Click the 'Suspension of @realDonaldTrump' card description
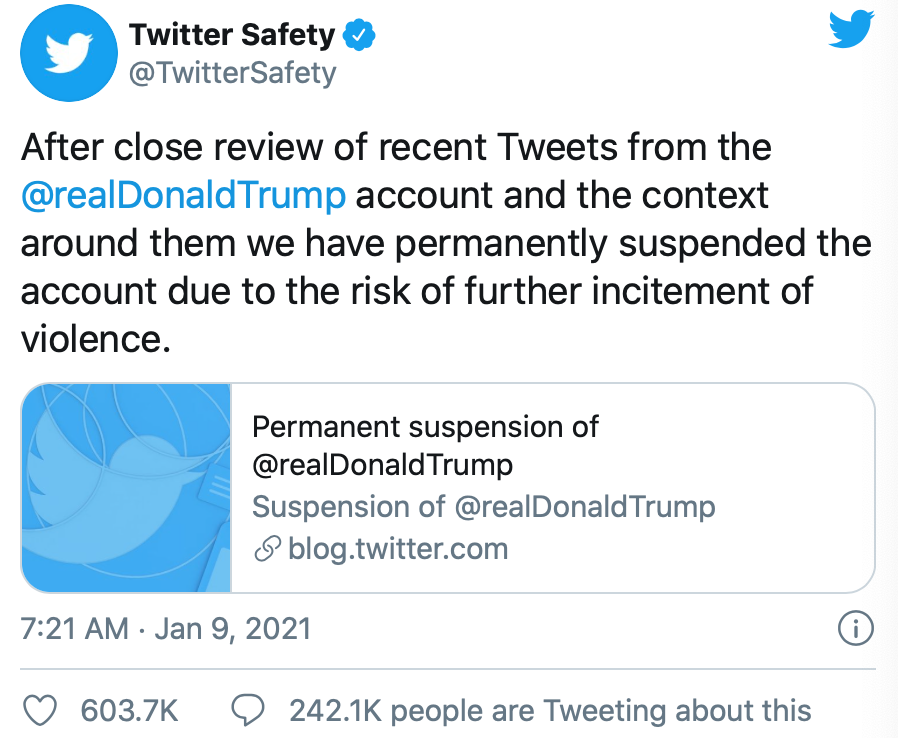 coord(484,507)
